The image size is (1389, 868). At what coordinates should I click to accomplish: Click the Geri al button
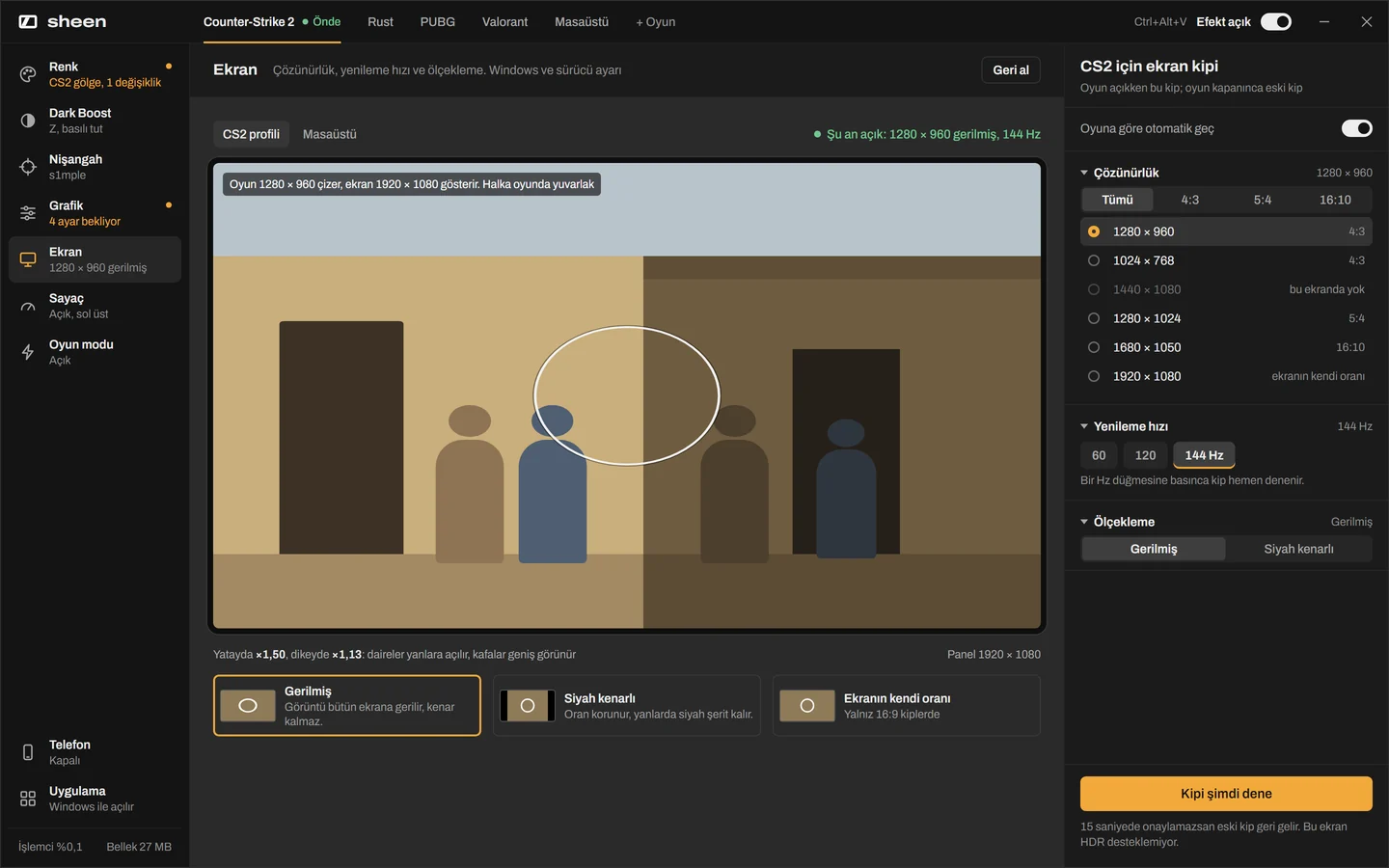point(1011,69)
